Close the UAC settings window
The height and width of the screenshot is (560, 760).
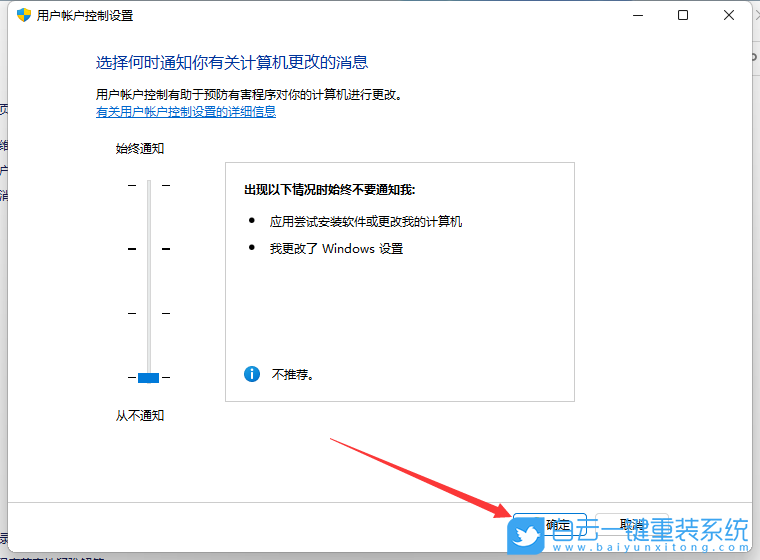tap(728, 16)
